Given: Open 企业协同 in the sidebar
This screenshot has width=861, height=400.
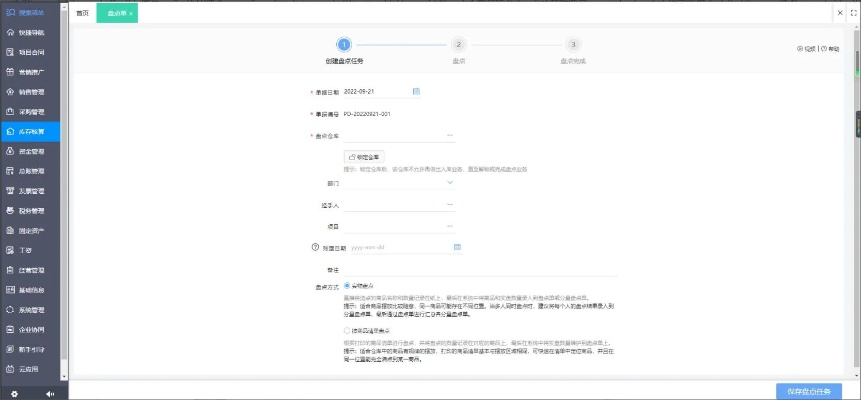Looking at the screenshot, I should click(x=30, y=330).
